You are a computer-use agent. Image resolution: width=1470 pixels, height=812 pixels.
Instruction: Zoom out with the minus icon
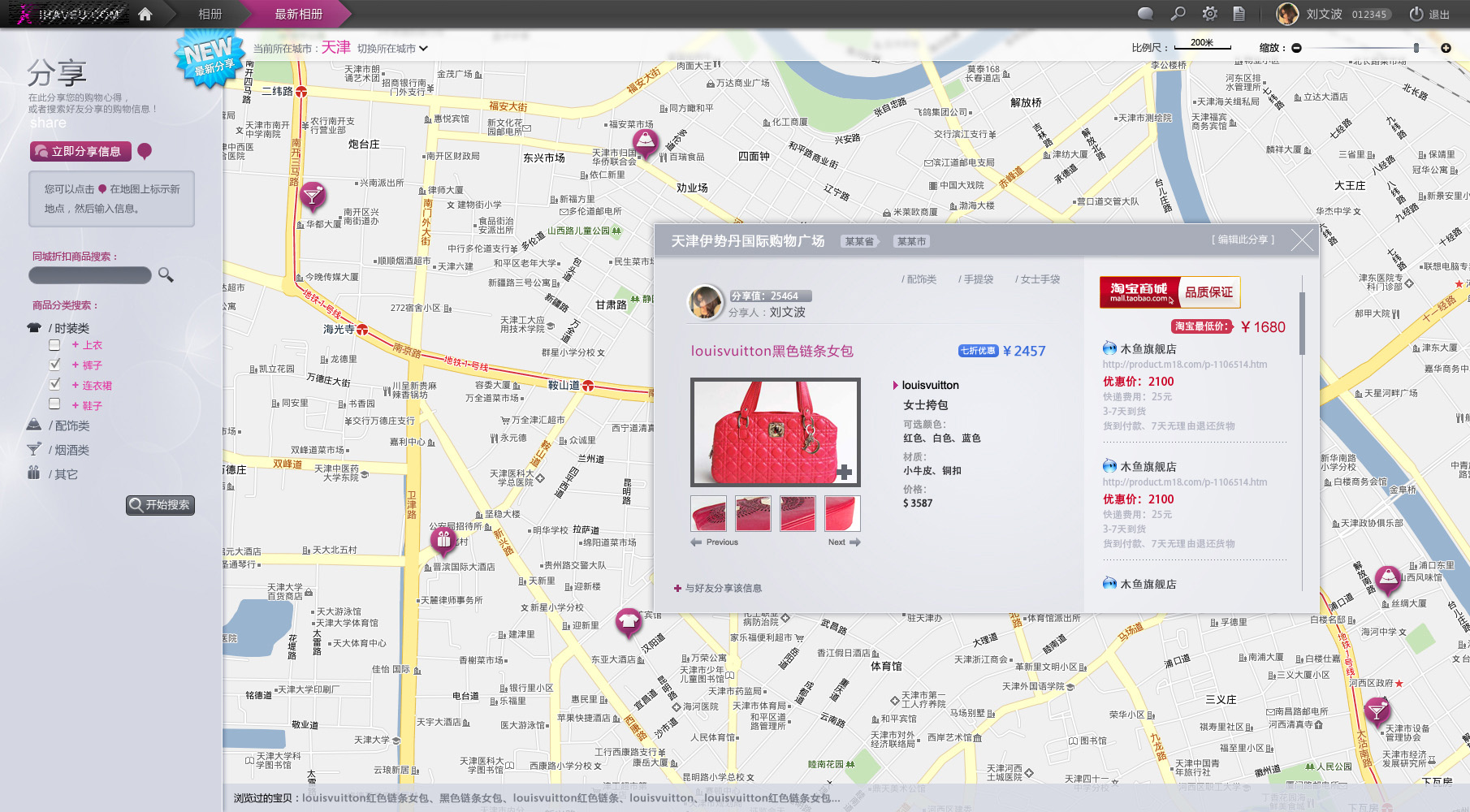[1296, 48]
